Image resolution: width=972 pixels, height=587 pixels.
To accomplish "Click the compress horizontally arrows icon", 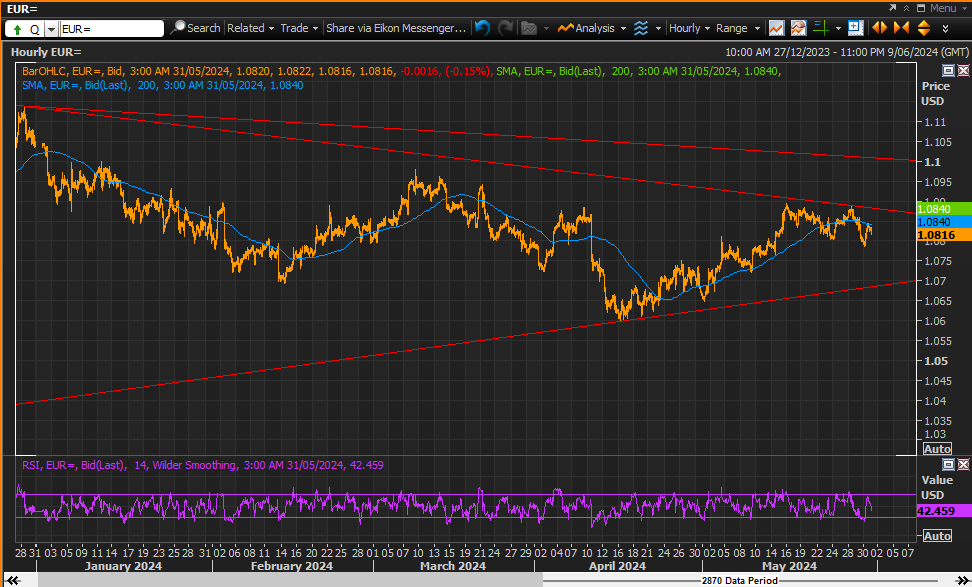I will (901, 28).
